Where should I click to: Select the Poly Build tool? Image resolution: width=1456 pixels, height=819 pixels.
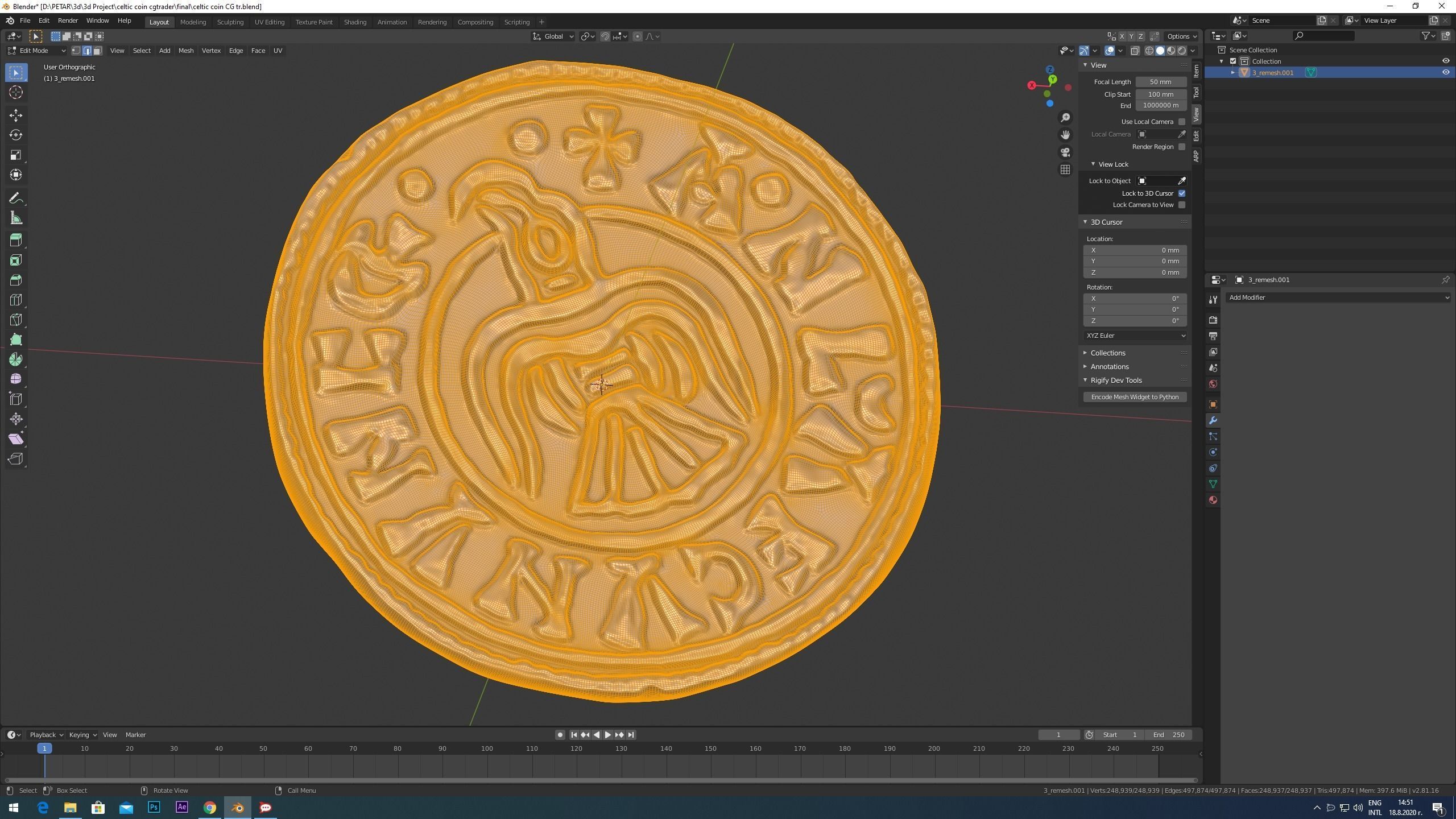pyautogui.click(x=16, y=340)
